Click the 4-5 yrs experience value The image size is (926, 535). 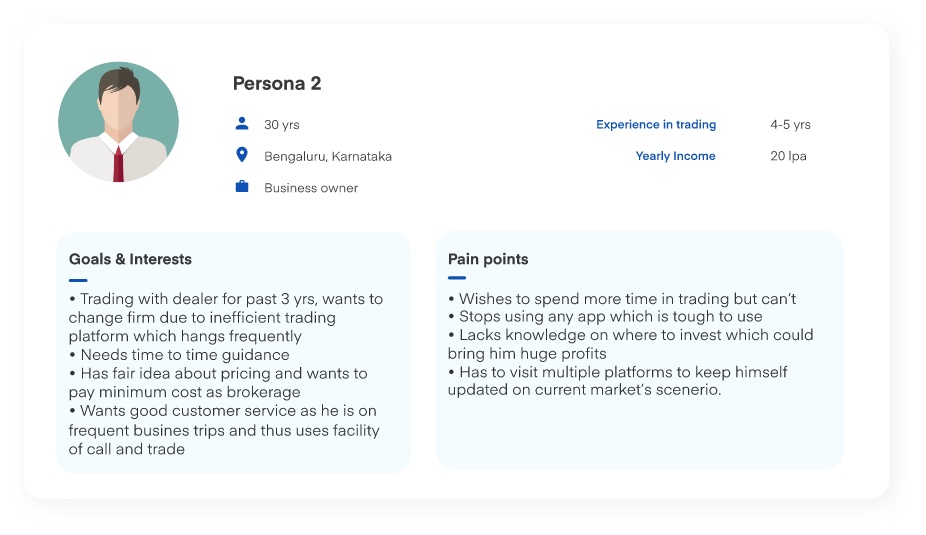pos(790,125)
